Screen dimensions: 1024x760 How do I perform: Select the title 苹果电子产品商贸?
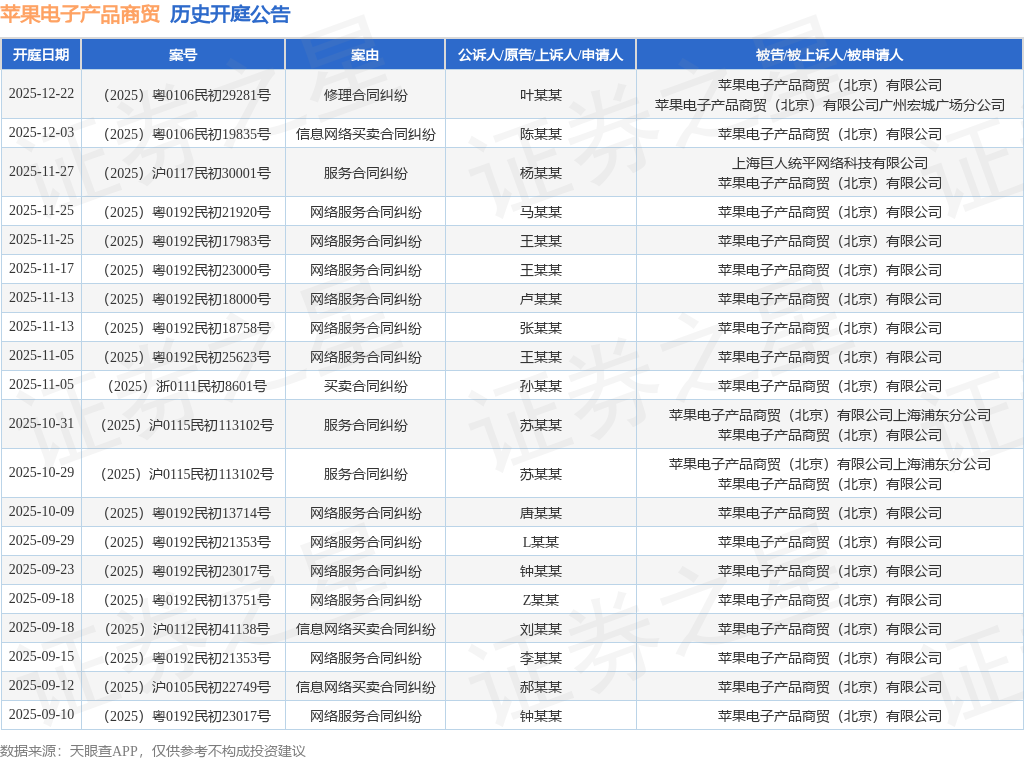[80, 14]
